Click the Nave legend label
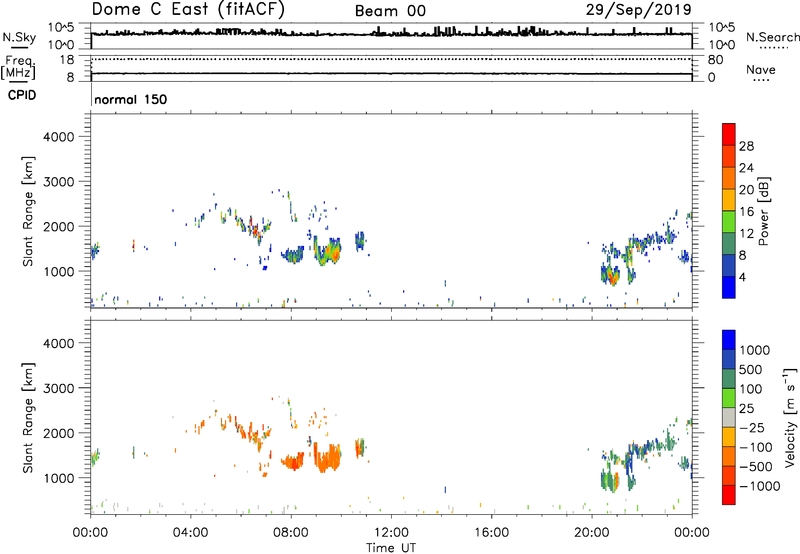 tap(761, 70)
